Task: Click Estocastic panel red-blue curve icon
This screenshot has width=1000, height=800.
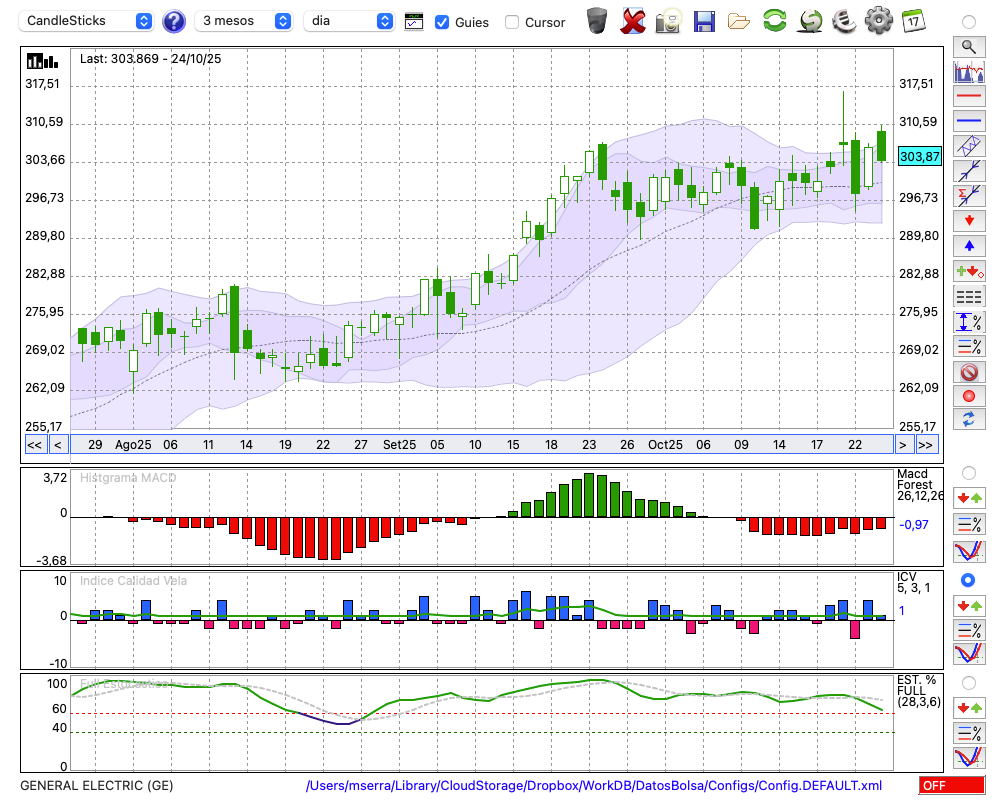Action: (x=969, y=757)
